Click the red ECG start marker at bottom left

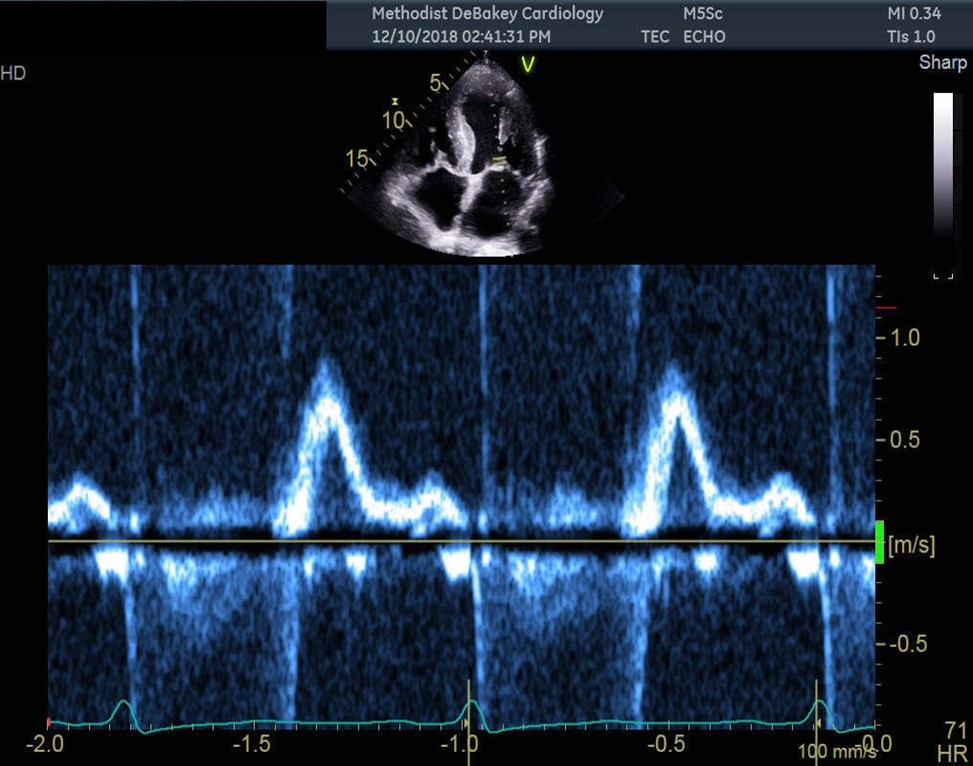(48, 721)
